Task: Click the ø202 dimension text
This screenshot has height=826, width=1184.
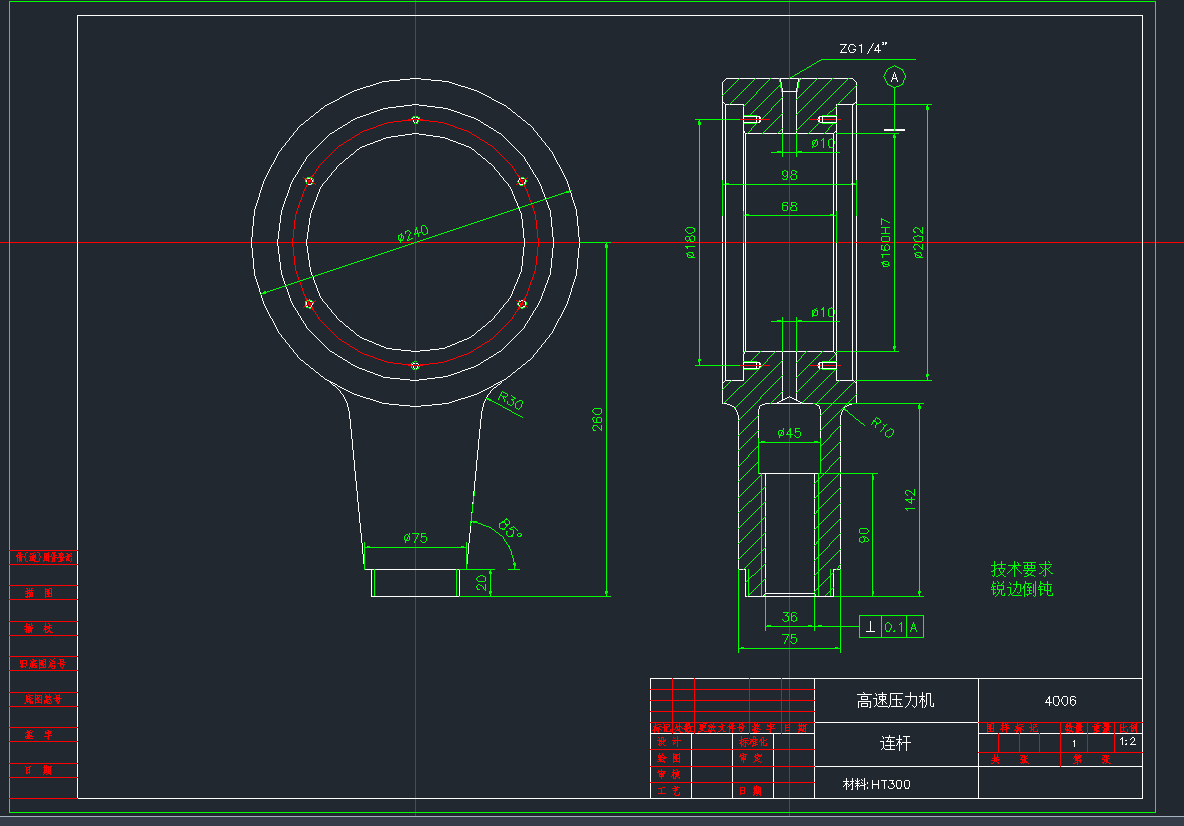Action: (x=919, y=243)
